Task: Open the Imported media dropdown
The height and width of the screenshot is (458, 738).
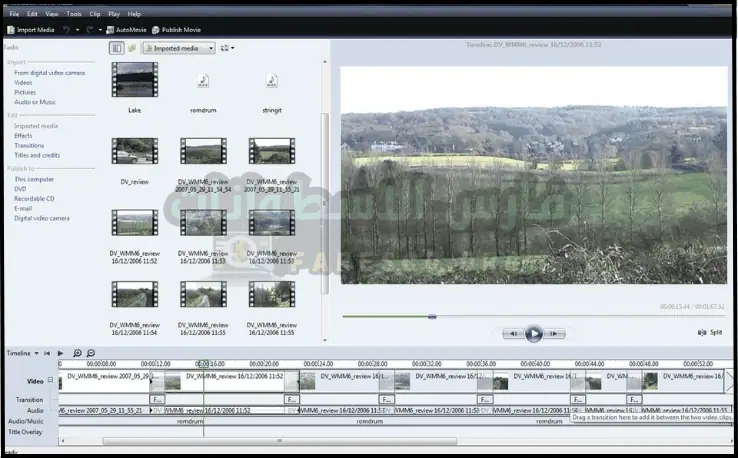Action: point(180,47)
